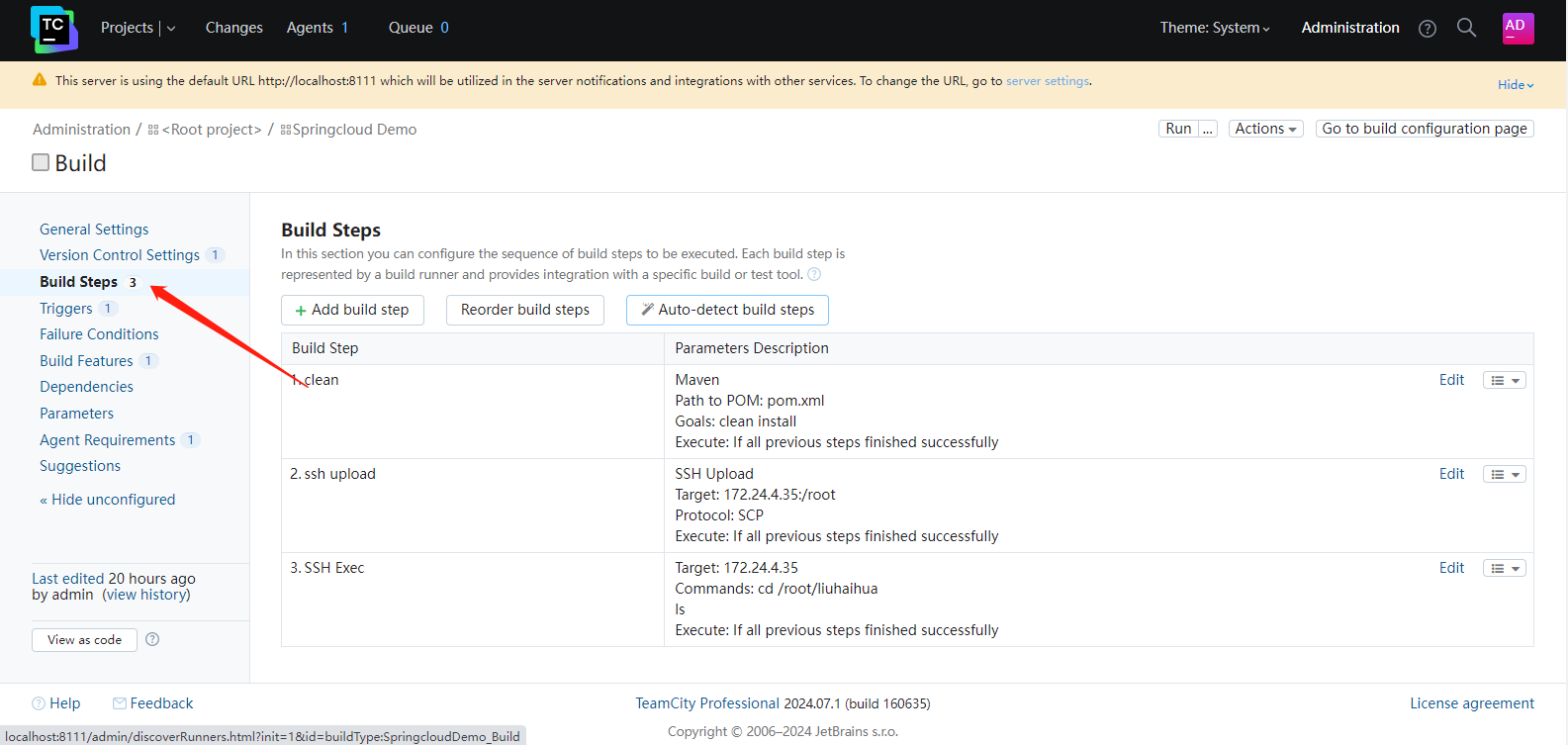Open options menu for SSH Exec step
This screenshot has width=1568, height=745.
pyautogui.click(x=1504, y=568)
